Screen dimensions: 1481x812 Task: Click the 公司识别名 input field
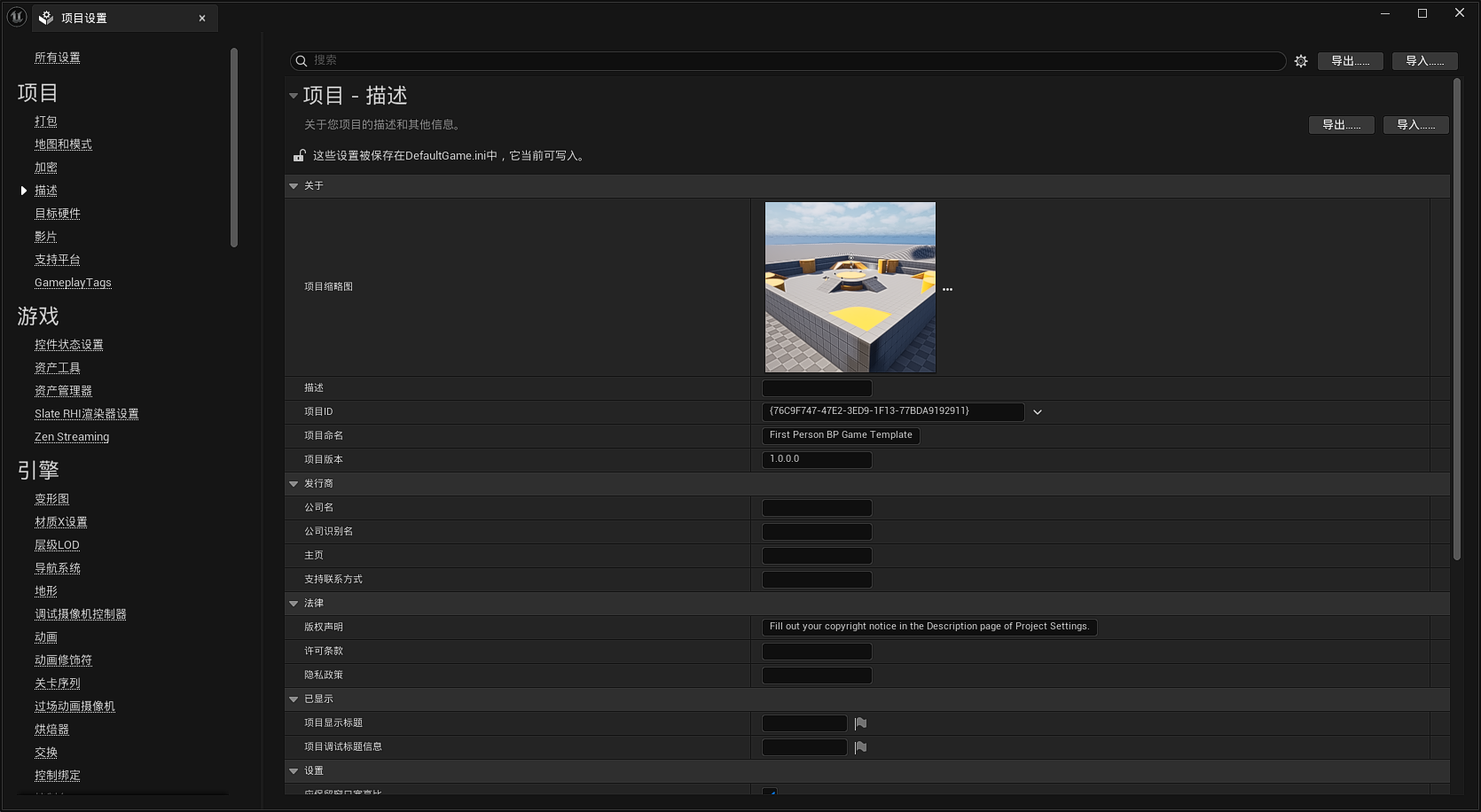817,532
